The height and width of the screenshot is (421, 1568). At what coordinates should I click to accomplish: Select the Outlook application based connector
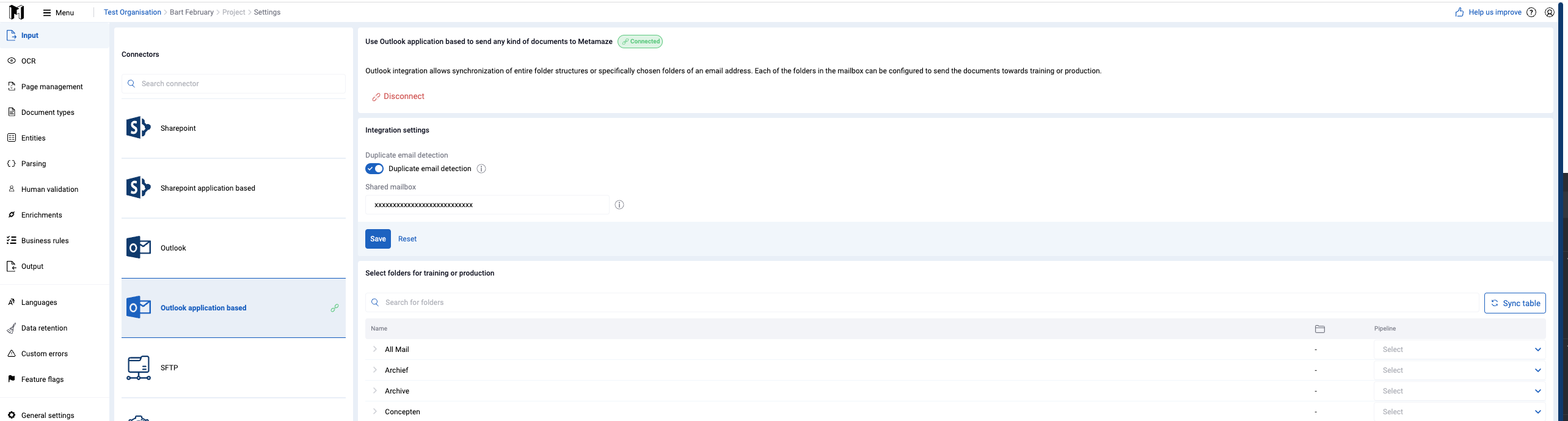coord(233,308)
